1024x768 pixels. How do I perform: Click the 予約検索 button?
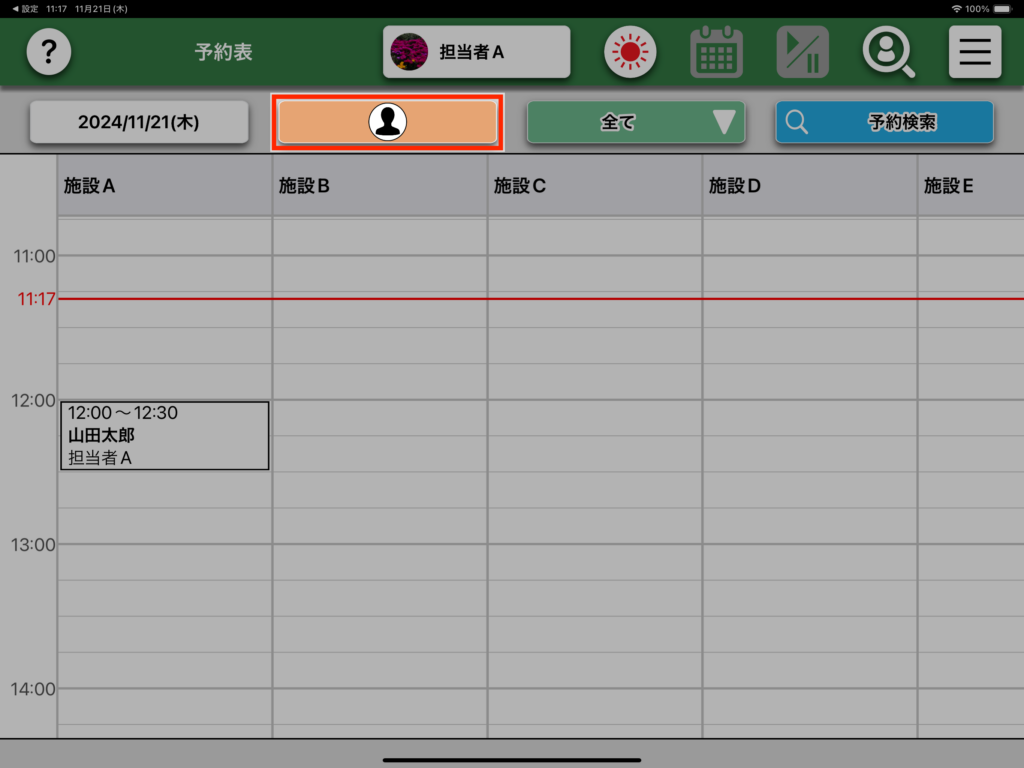point(884,122)
